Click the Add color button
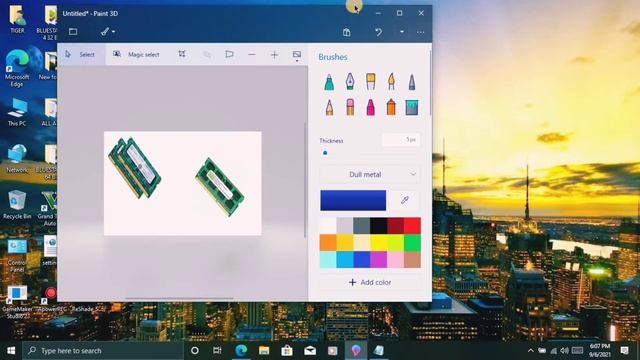Image resolution: width=640 pixels, height=360 pixels. click(370, 282)
